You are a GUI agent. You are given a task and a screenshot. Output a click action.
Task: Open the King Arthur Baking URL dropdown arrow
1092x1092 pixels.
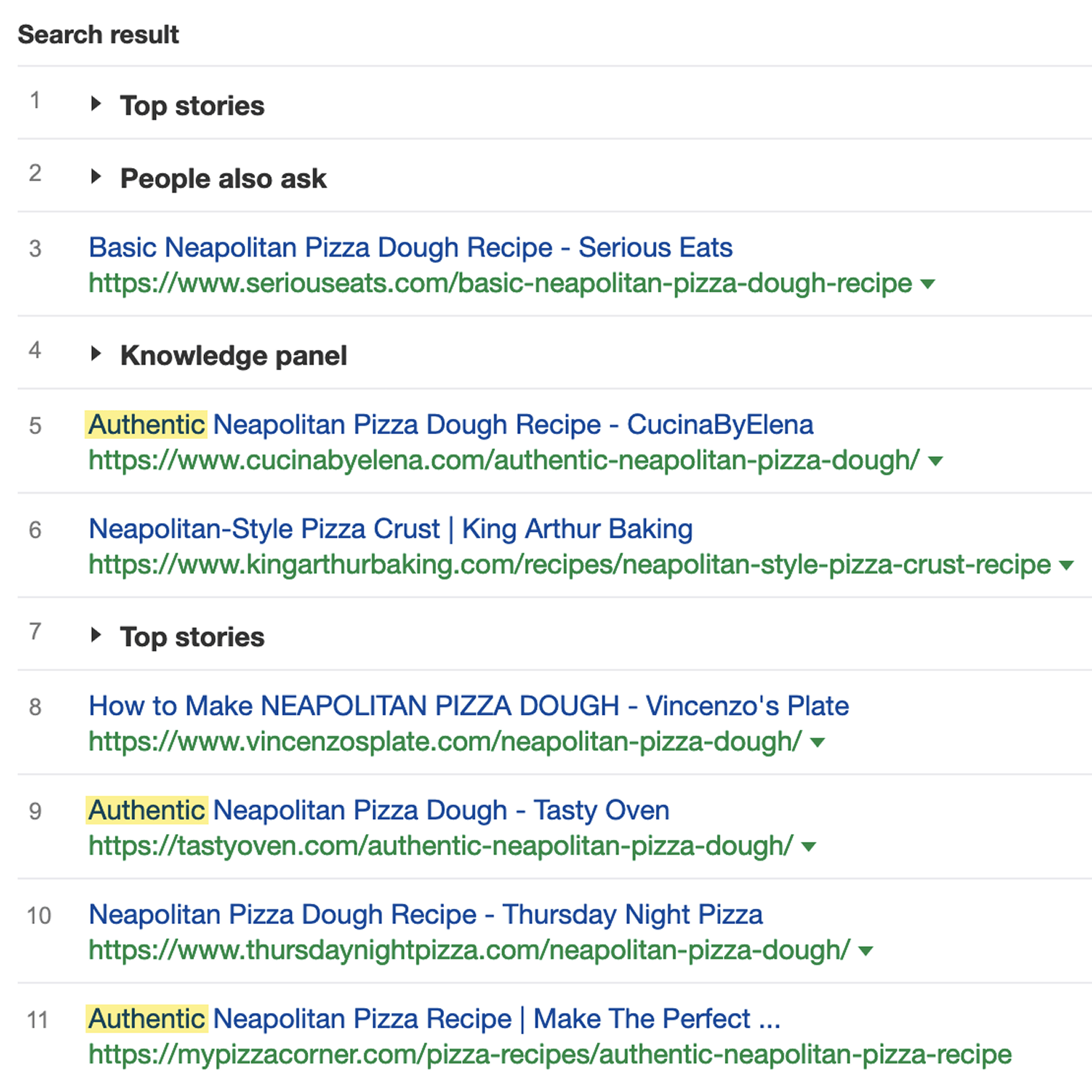(x=1065, y=565)
